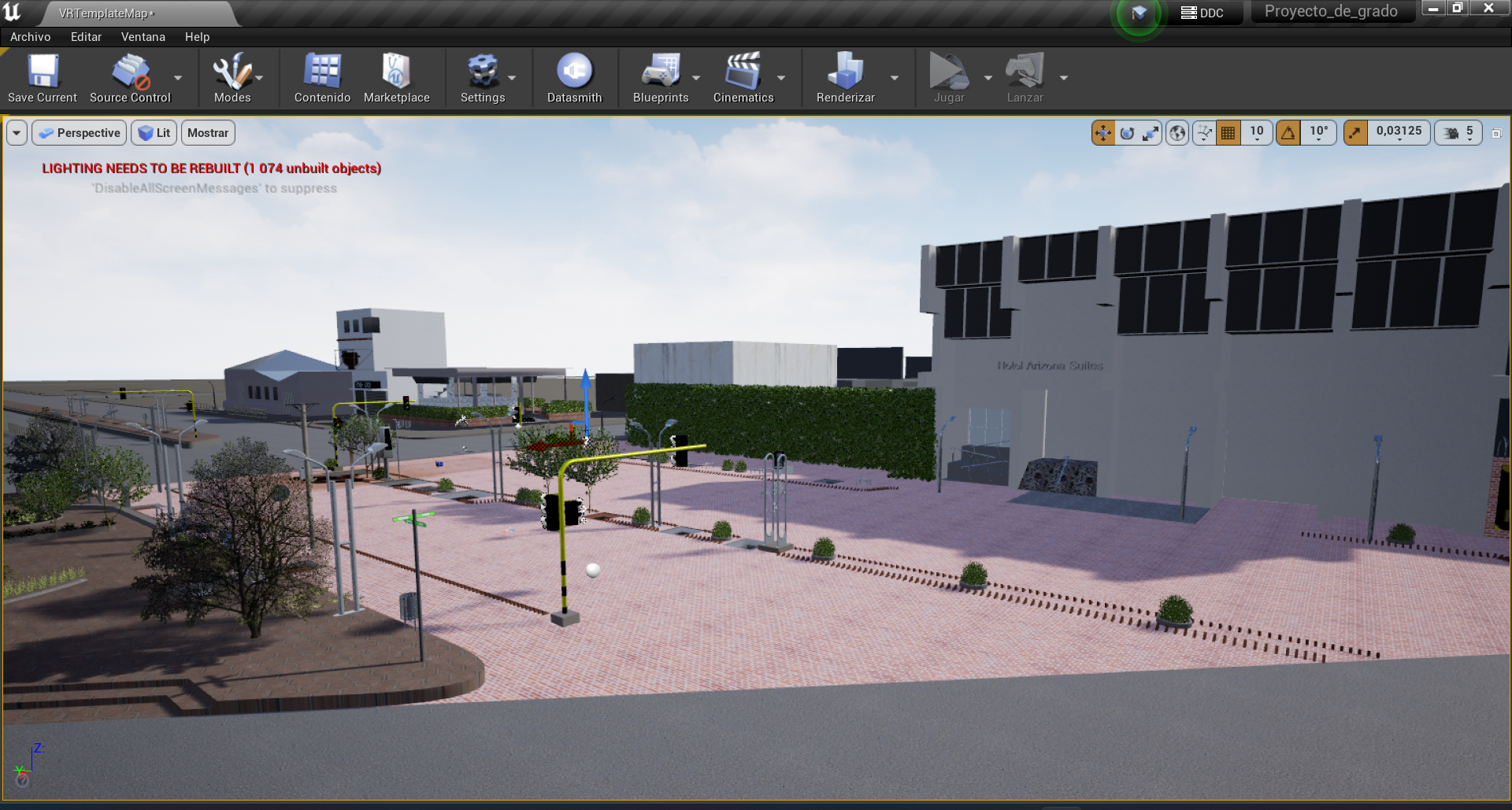The width and height of the screenshot is (1512, 810).
Task: Expand the viewport options arrow menu
Action: pos(17,133)
